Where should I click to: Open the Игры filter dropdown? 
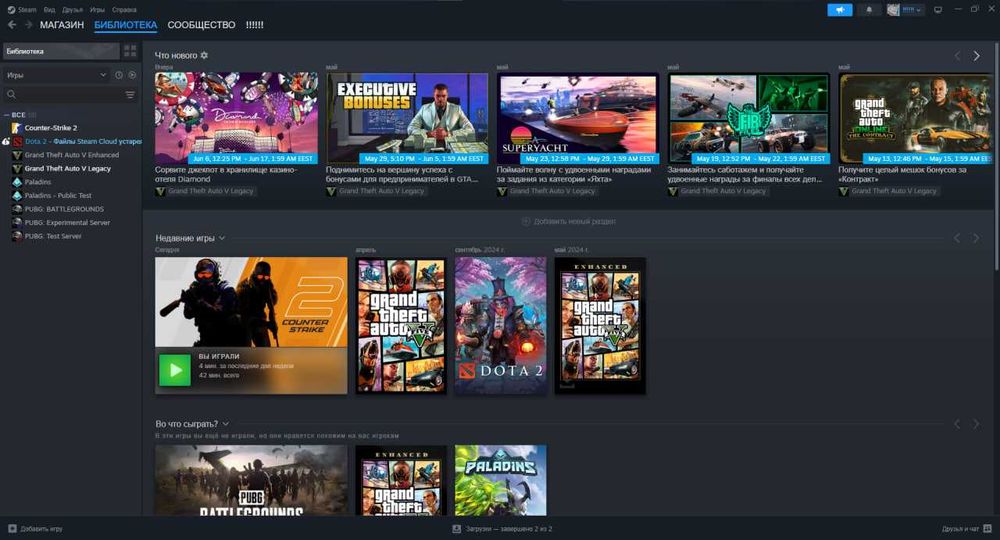coord(56,75)
